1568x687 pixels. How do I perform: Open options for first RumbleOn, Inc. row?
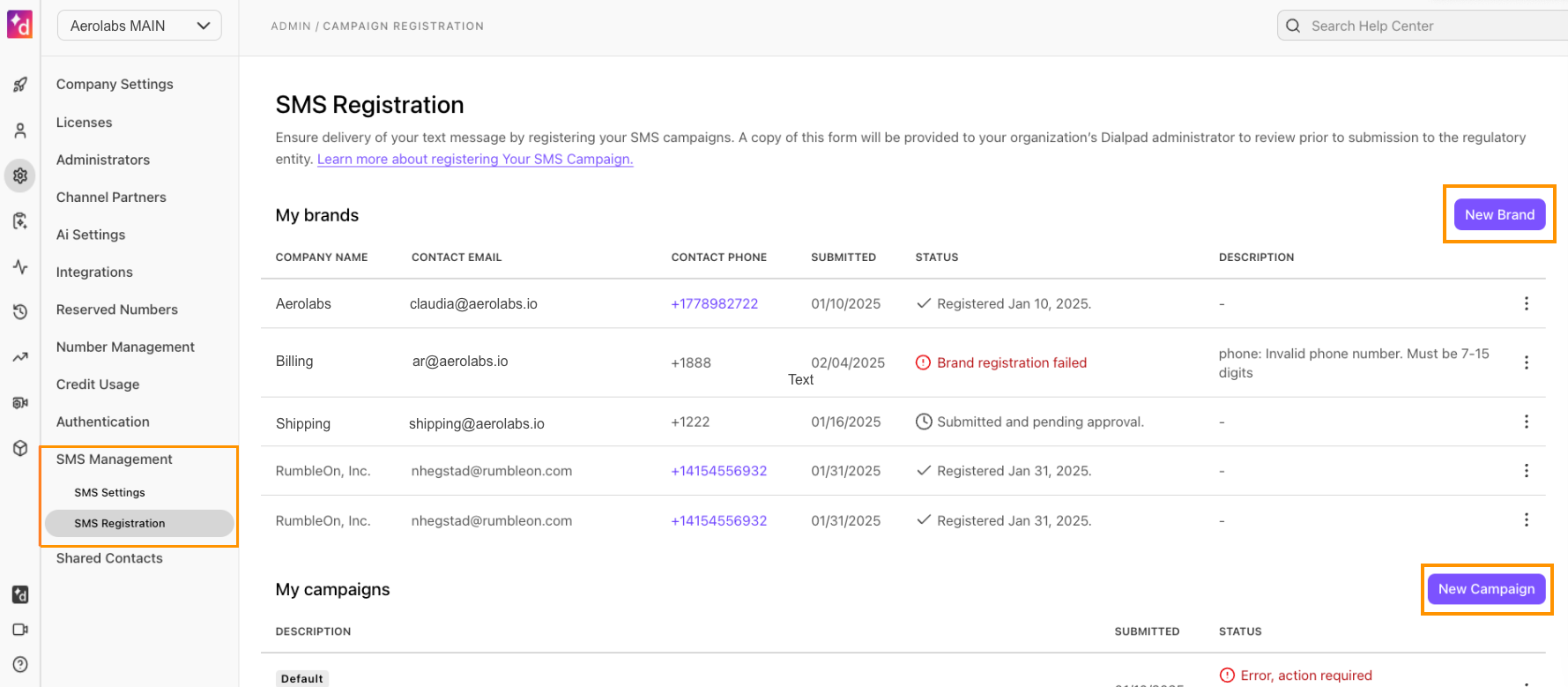pyautogui.click(x=1527, y=471)
